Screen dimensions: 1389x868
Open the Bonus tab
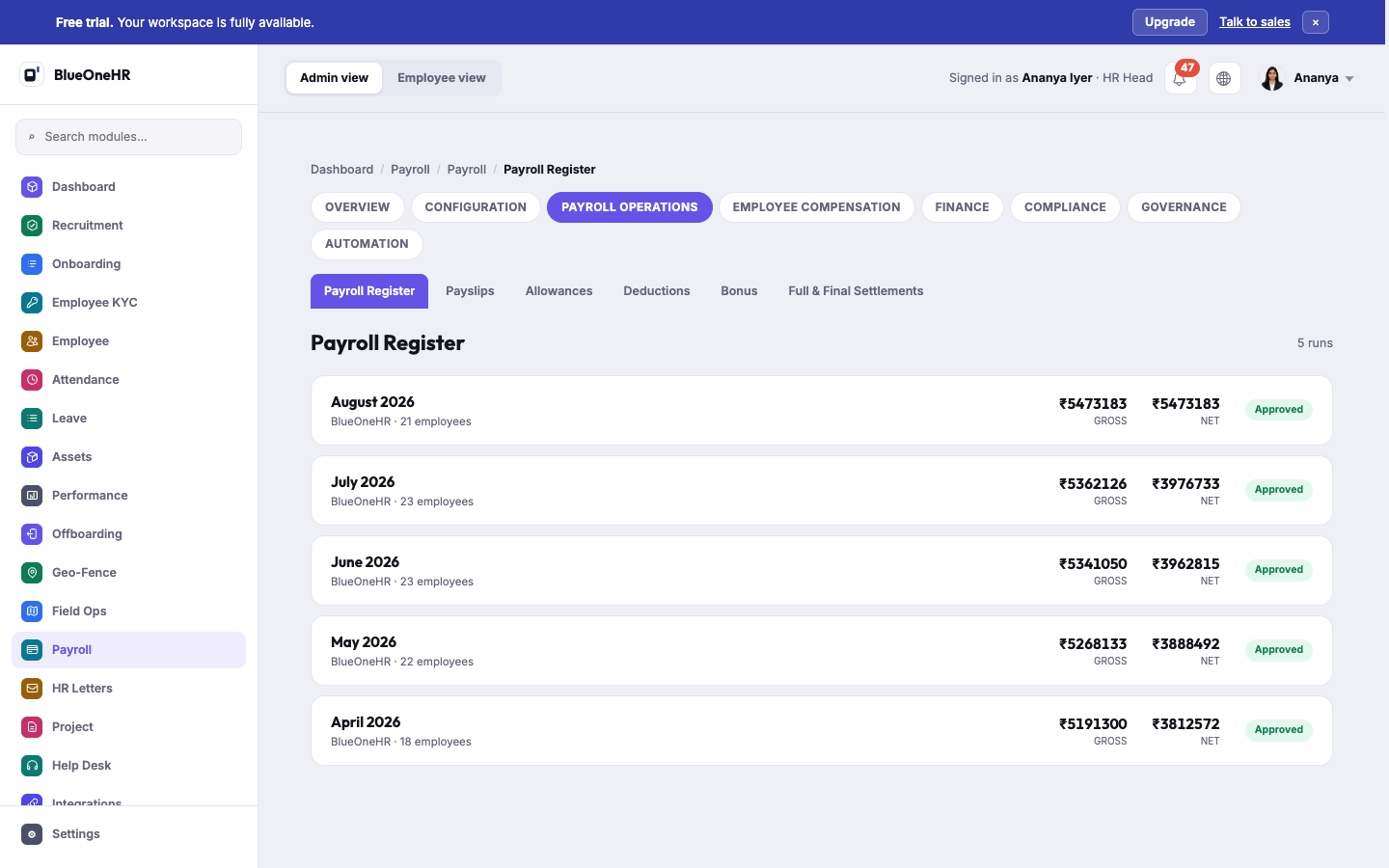[739, 291]
